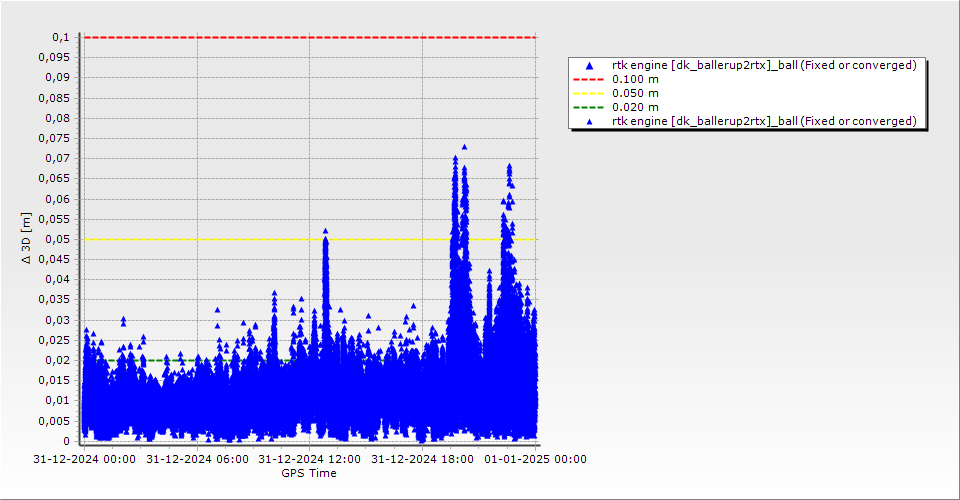Screen dimensions: 960x500
Task: Click the '0,055' y-axis tick label
Action: click(54, 219)
